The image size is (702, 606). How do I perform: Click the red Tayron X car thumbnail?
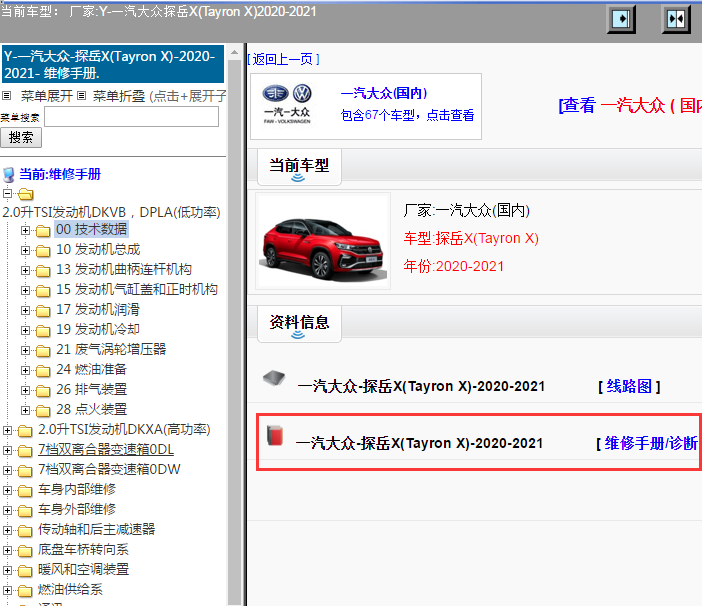[323, 241]
